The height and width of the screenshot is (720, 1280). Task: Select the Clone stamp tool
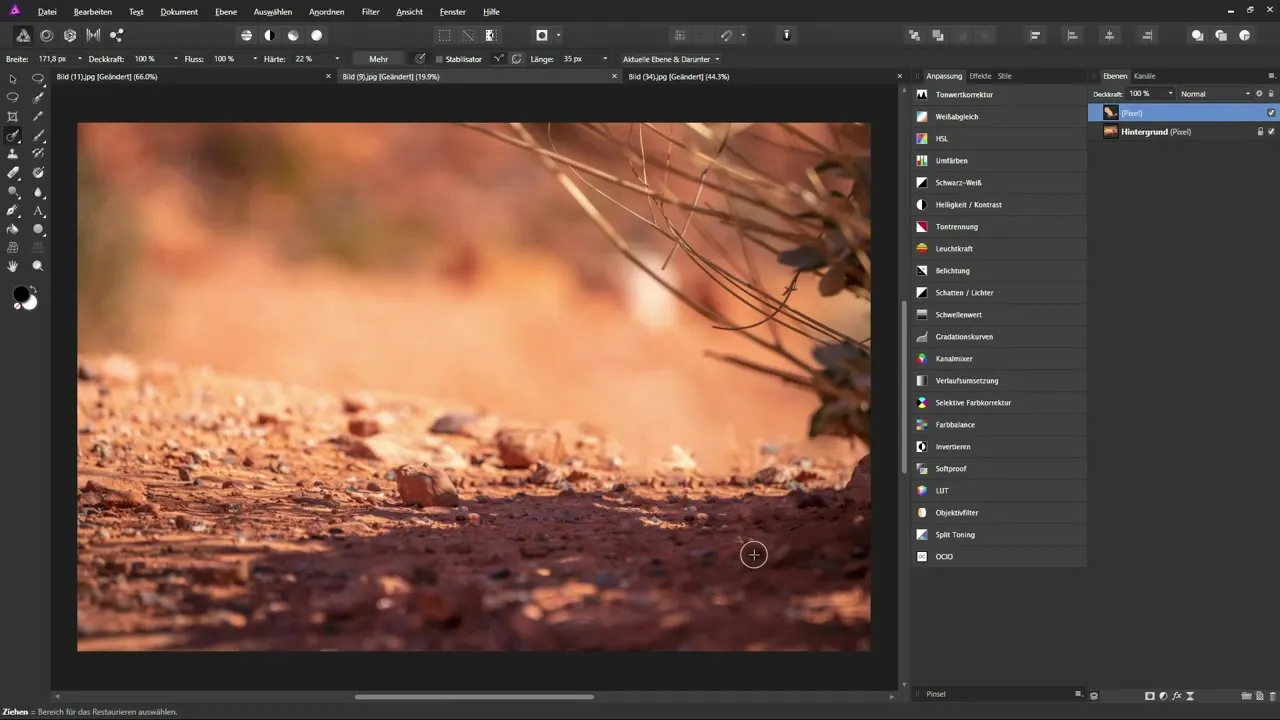[13, 154]
